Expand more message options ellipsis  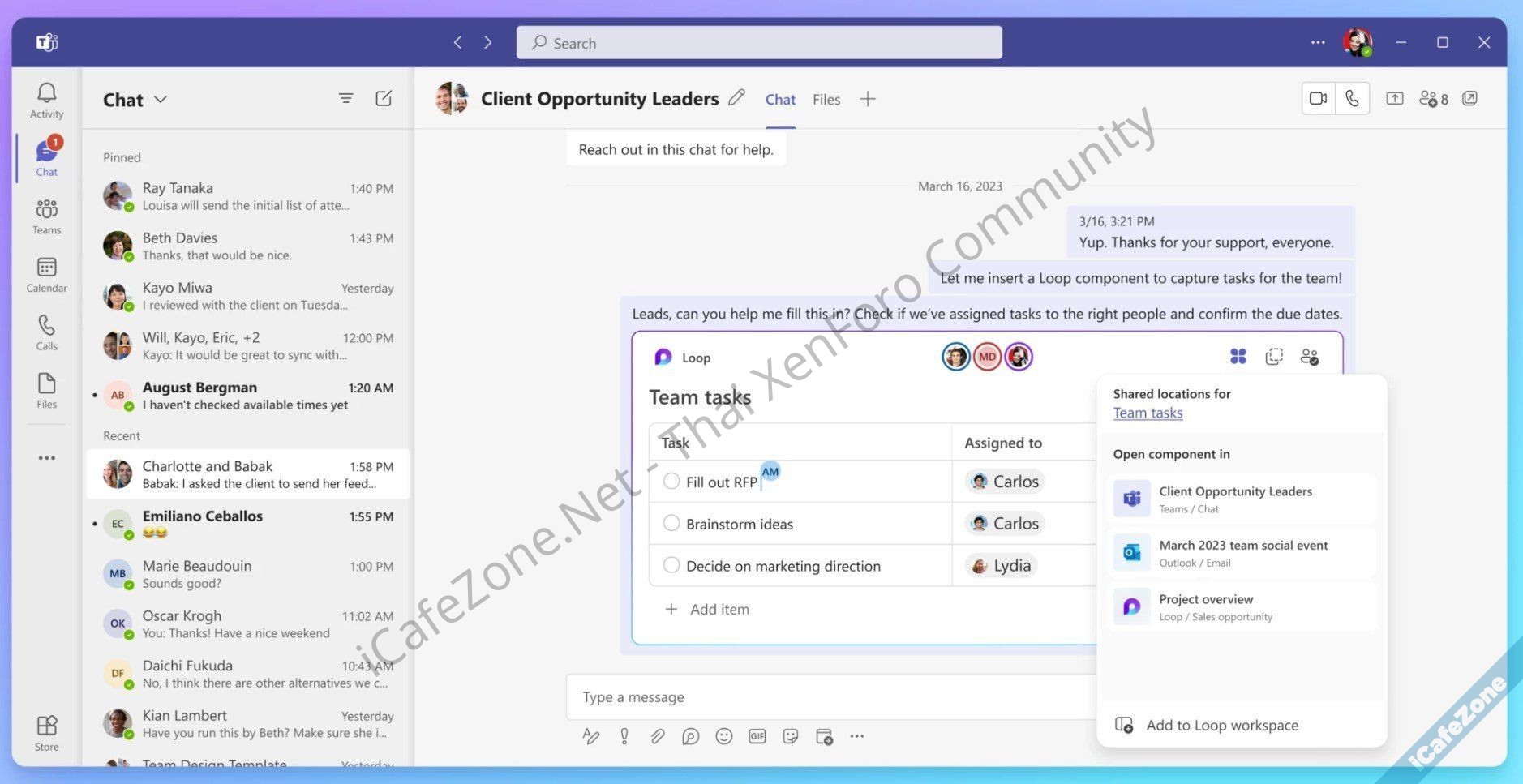[856, 736]
